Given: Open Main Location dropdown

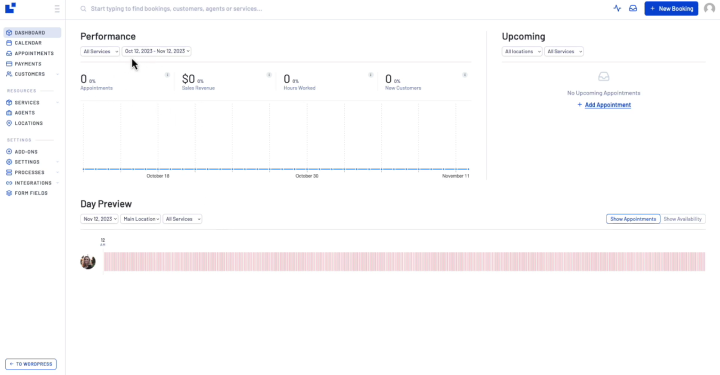Looking at the screenshot, I should pyautogui.click(x=141, y=219).
